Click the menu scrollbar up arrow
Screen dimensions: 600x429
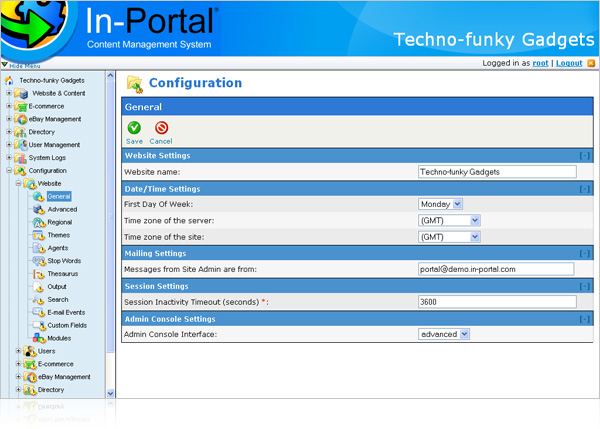tap(110, 75)
